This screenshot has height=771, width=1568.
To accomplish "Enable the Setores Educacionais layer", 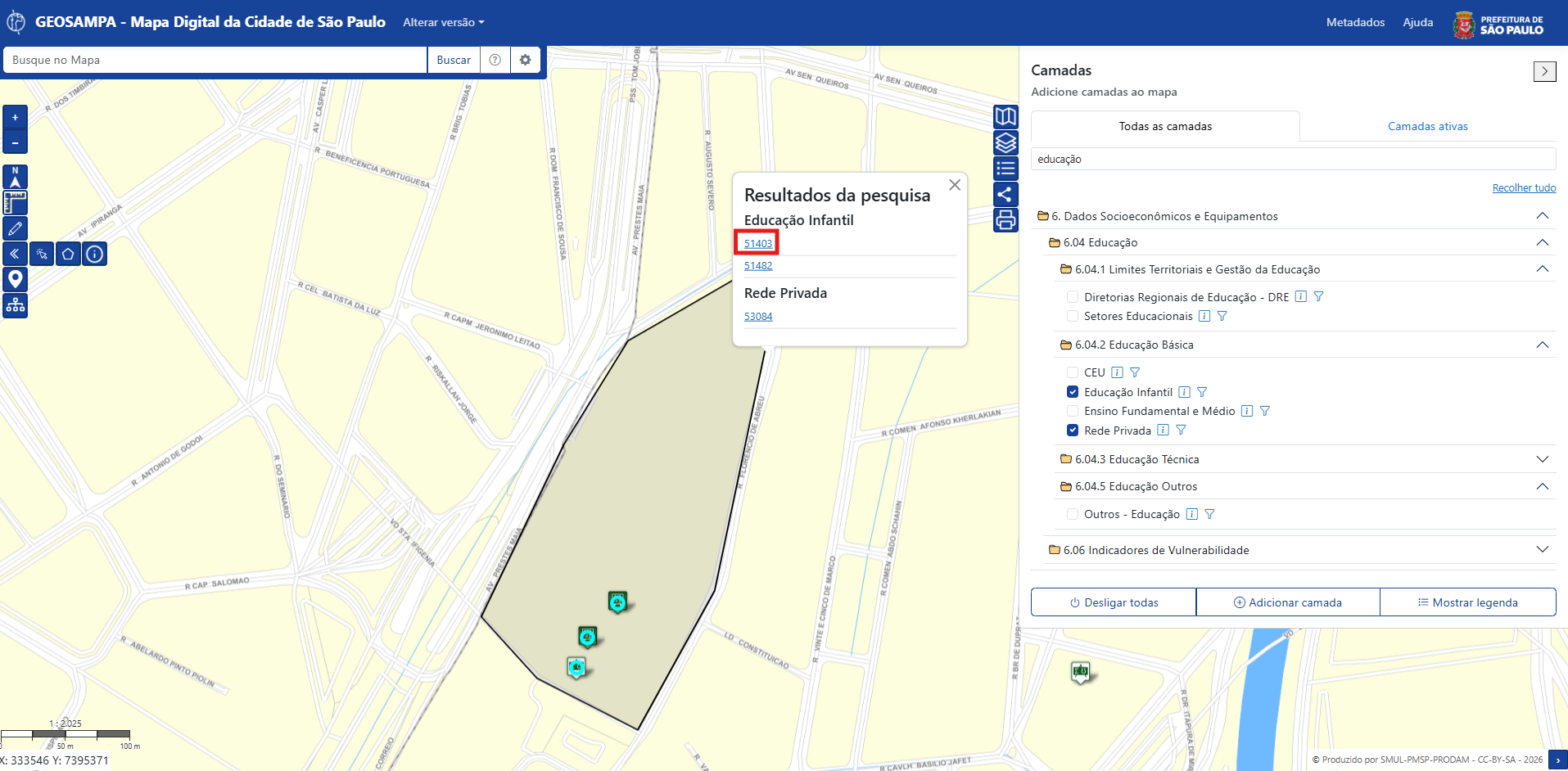I will pos(1073,316).
